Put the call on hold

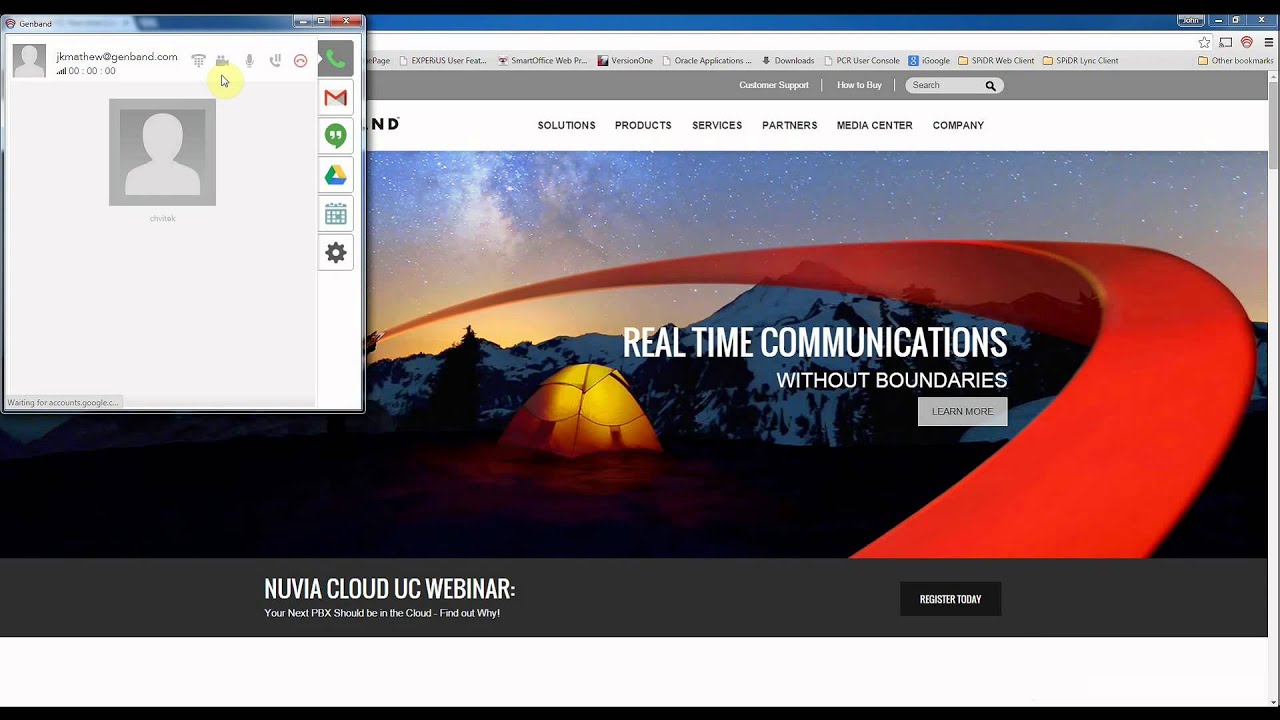(x=275, y=61)
